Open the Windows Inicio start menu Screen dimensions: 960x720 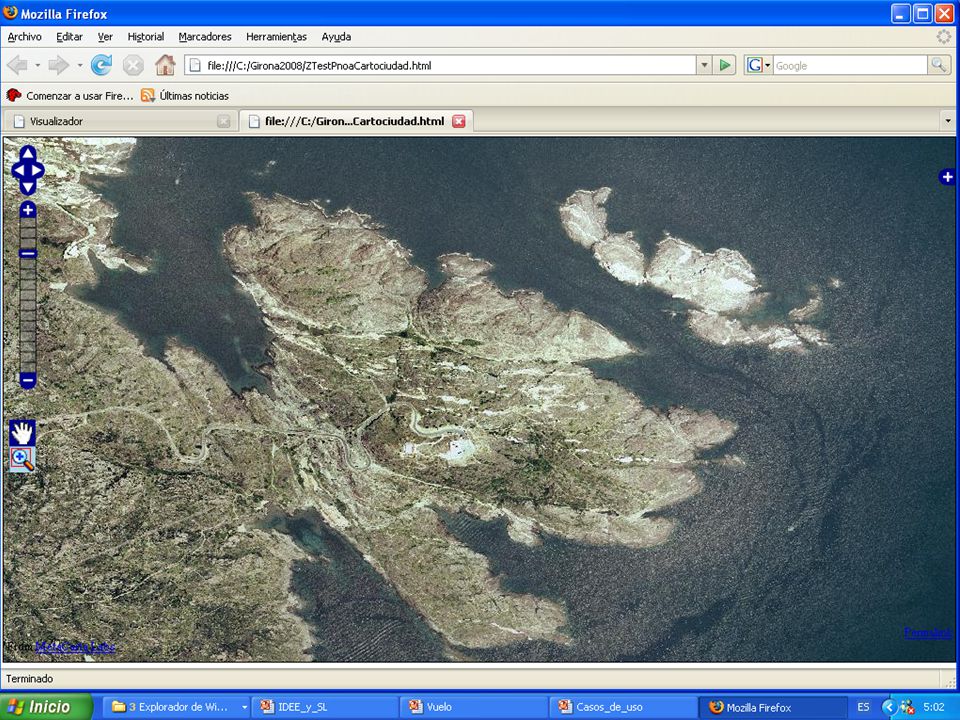click(47, 707)
